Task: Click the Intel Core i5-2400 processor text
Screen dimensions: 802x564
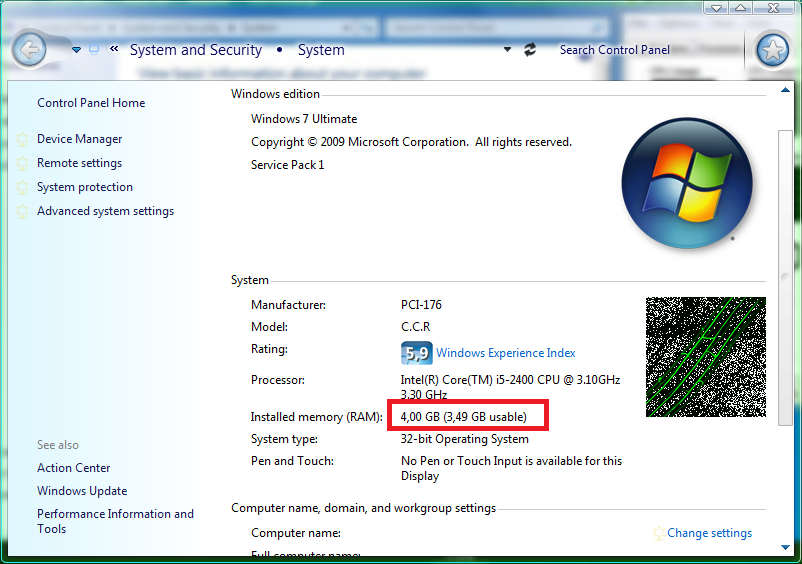Action: (510, 387)
